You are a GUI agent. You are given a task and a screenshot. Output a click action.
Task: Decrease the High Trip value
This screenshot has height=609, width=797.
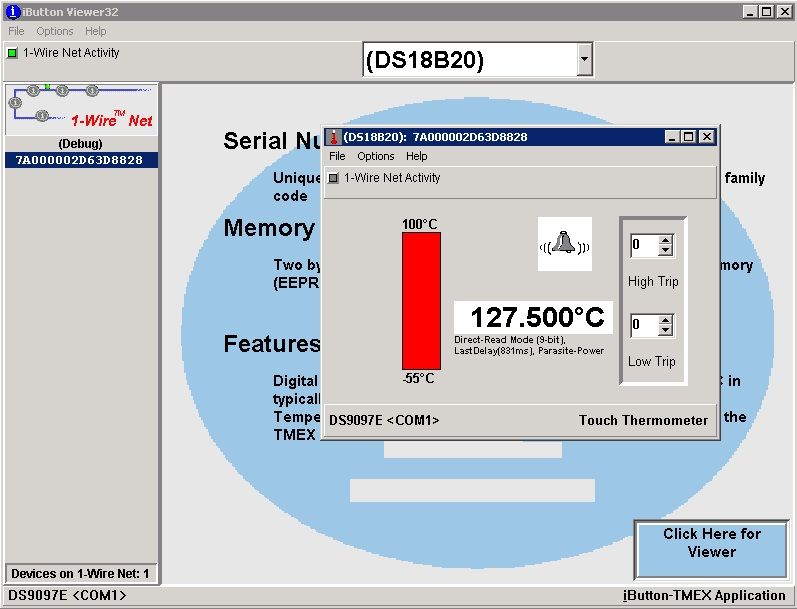[665, 250]
